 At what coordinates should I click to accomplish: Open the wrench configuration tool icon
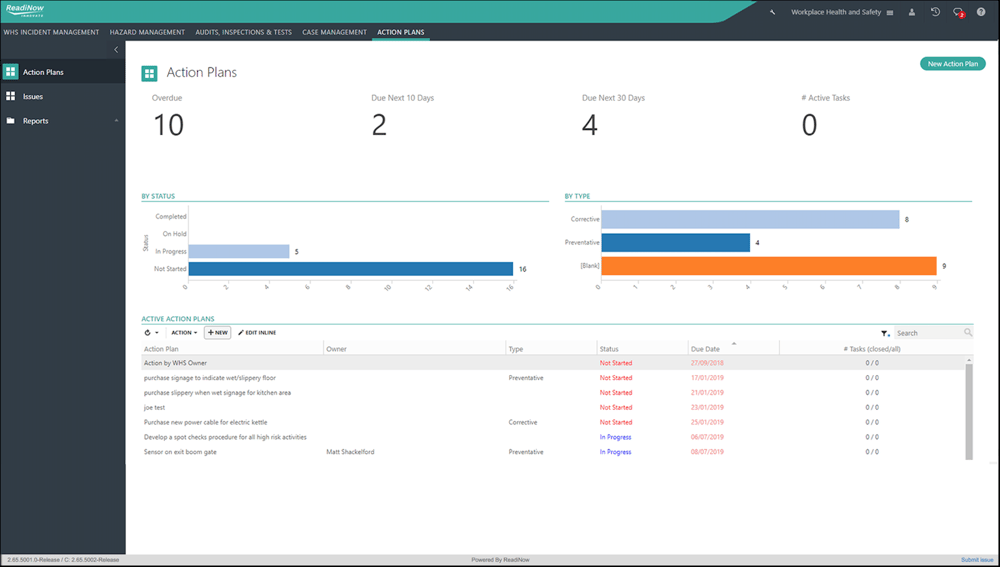click(773, 12)
